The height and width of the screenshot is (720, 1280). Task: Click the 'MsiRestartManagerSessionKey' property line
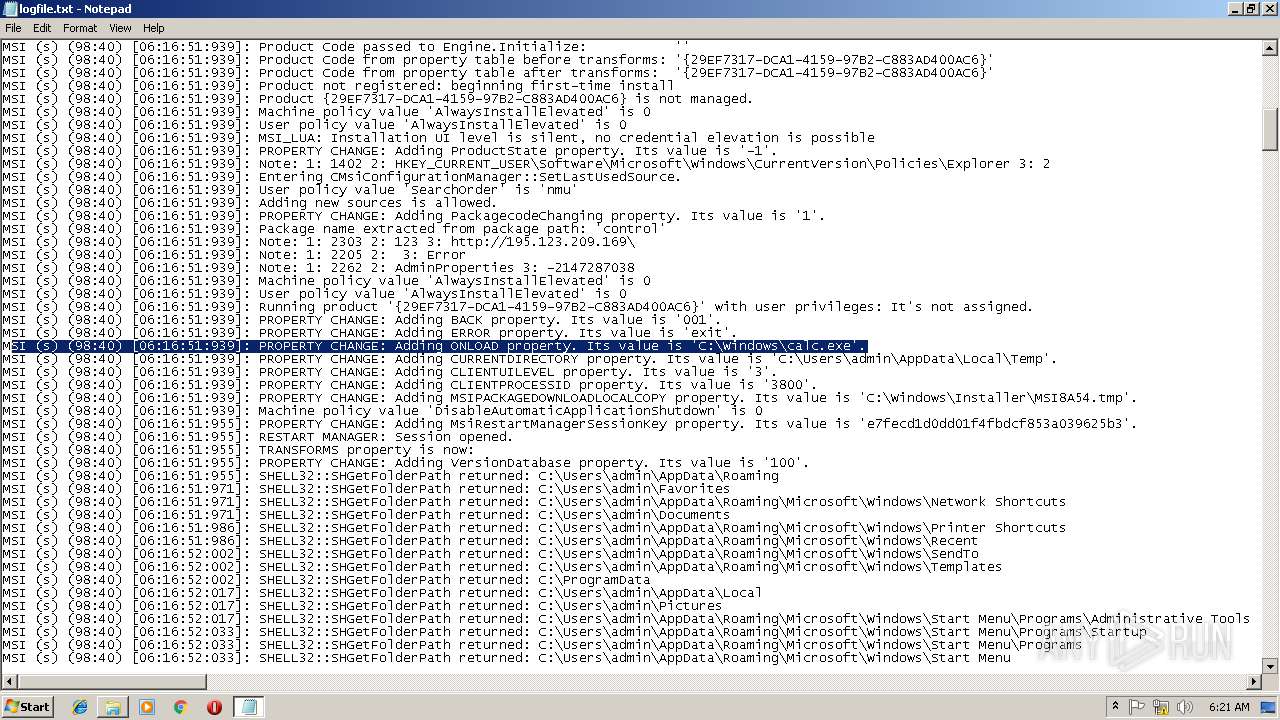pos(569,424)
